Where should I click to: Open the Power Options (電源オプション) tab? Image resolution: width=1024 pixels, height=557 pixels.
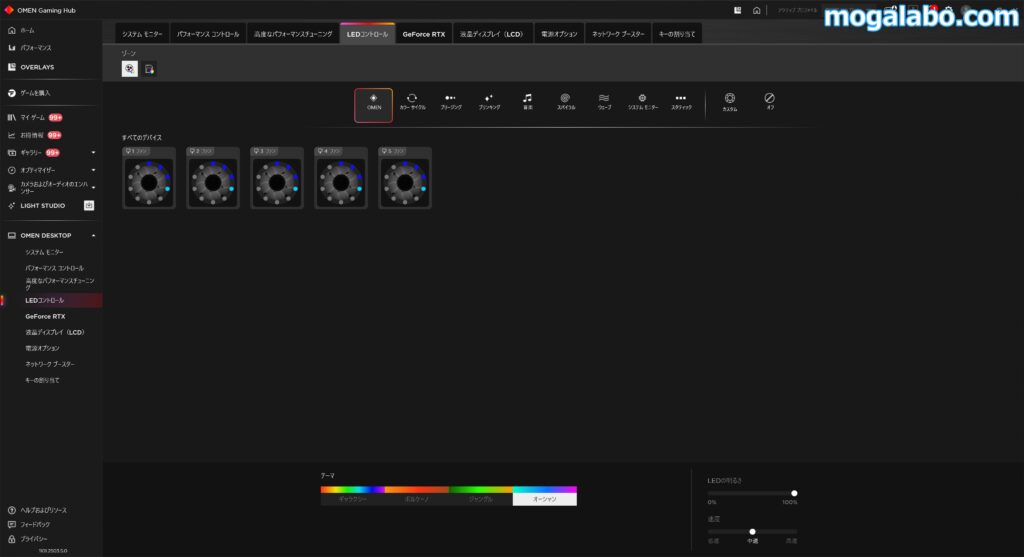coord(559,34)
